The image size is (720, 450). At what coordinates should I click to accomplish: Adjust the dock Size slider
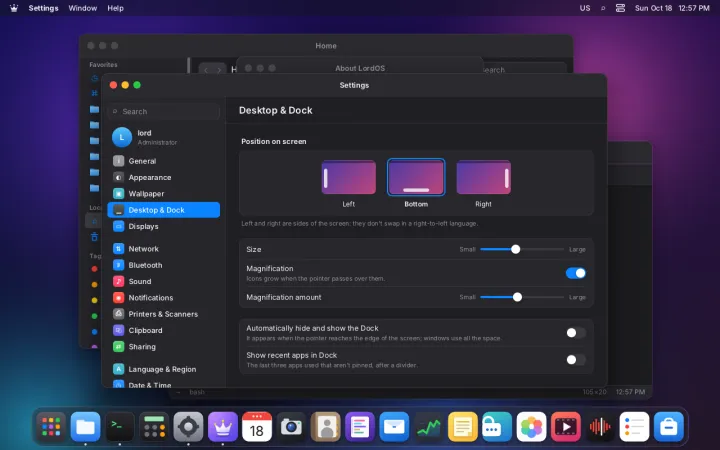(522, 249)
